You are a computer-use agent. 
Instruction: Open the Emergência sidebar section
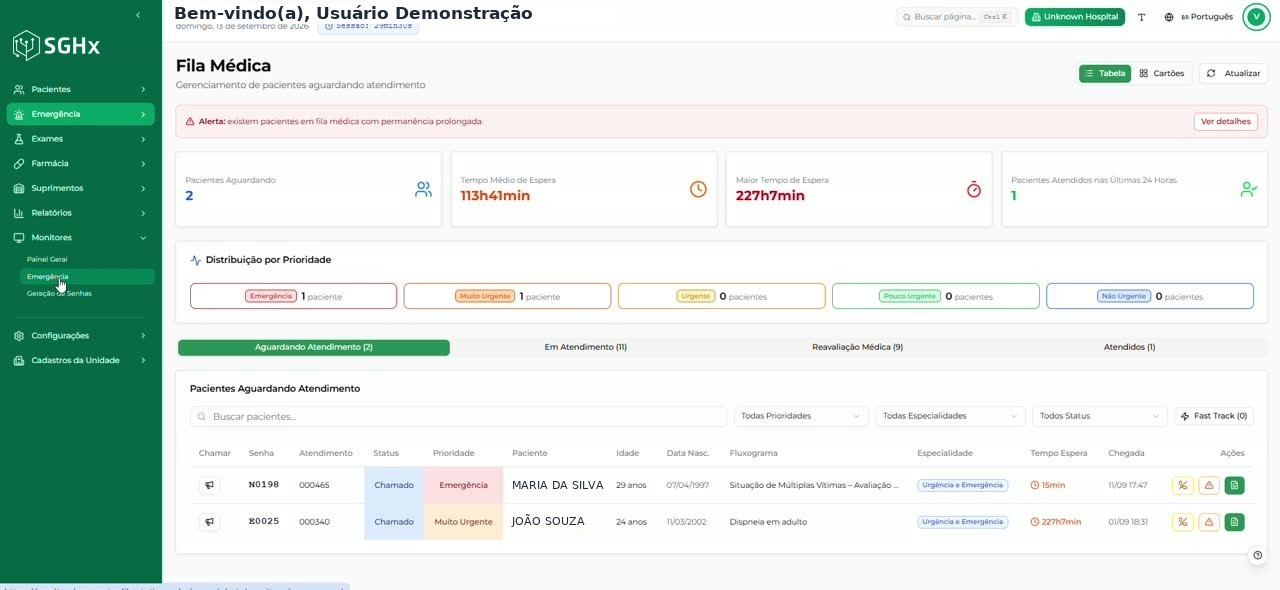[80, 114]
